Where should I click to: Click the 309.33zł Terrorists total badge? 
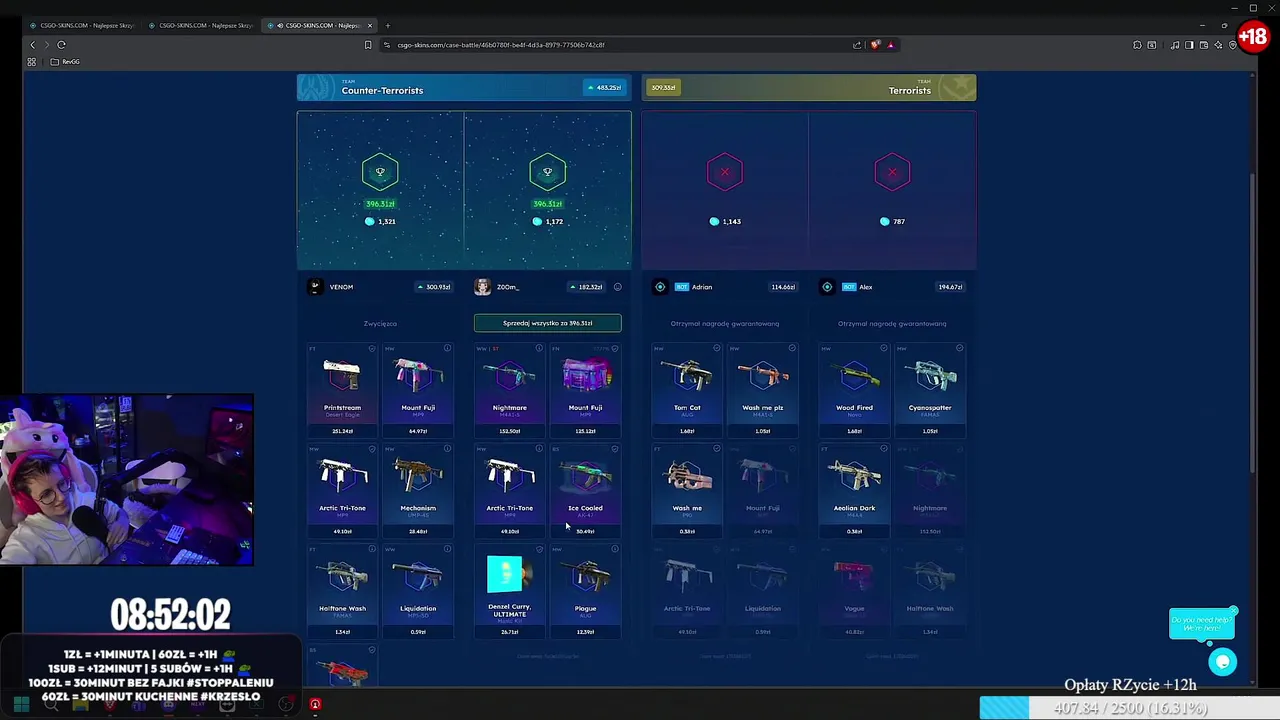tap(664, 88)
